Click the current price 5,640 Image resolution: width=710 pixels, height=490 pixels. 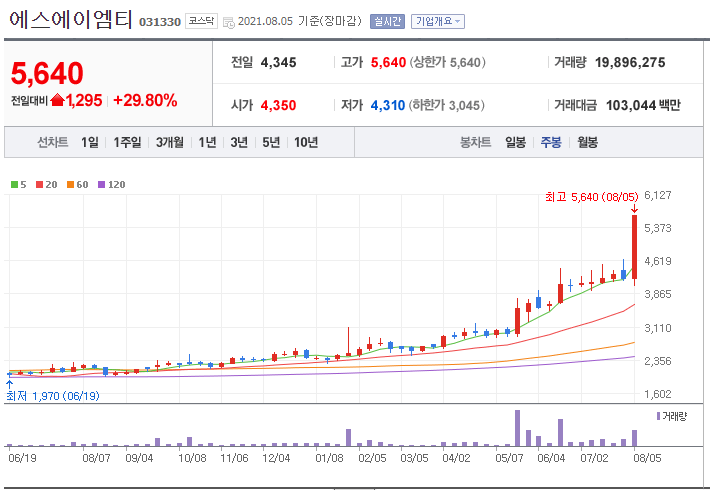pos(47,73)
